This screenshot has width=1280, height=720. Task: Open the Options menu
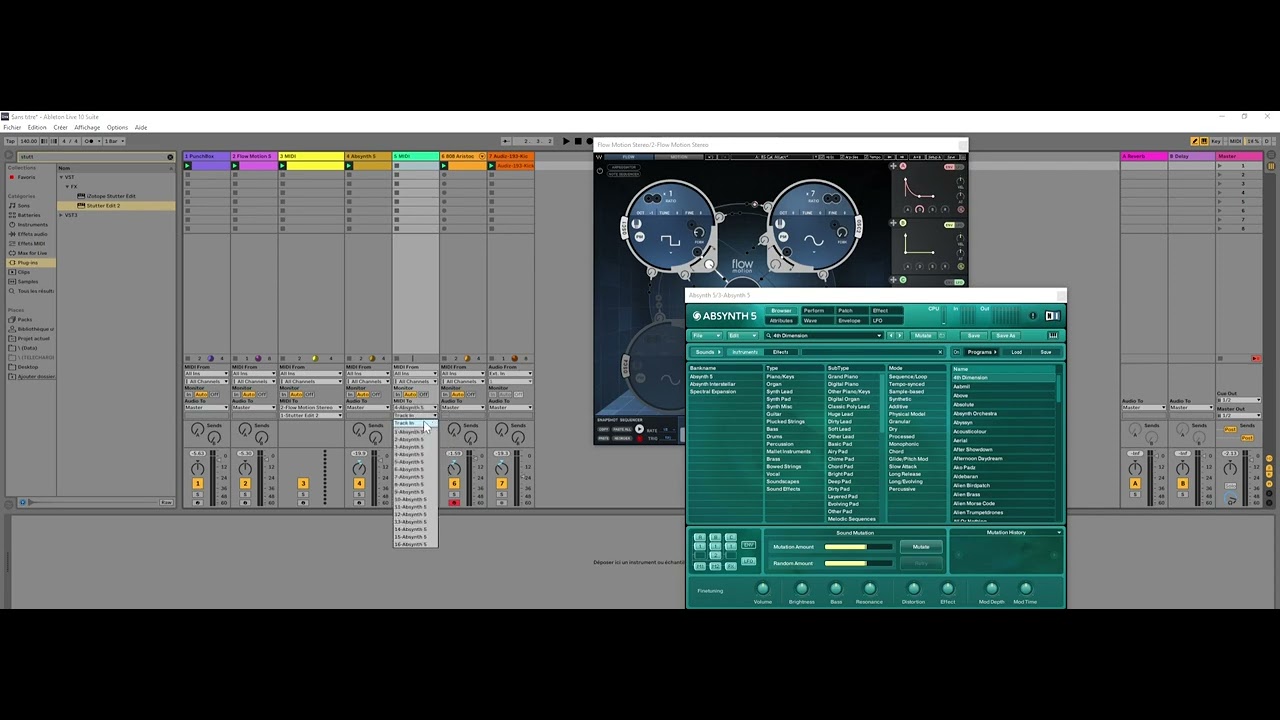(x=117, y=128)
